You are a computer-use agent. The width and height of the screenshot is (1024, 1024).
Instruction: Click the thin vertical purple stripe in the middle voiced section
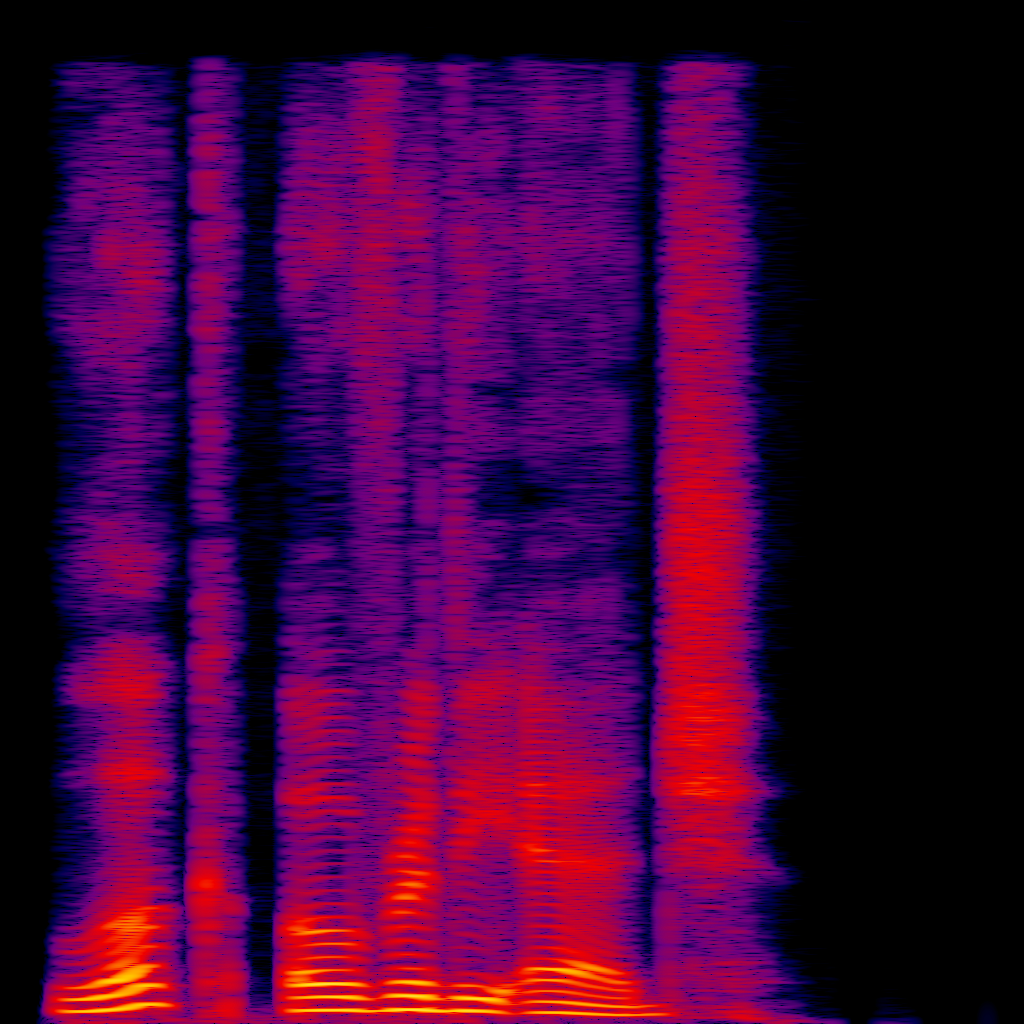pos(428,500)
